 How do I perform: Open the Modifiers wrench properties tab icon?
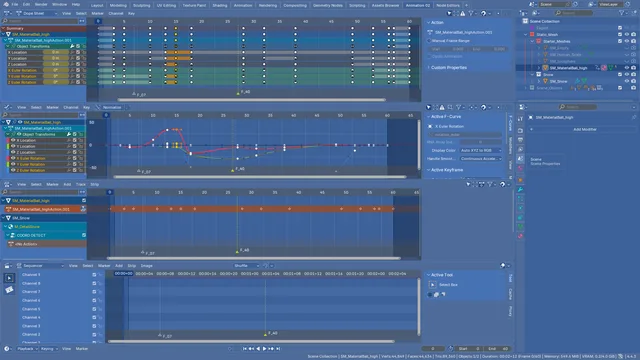[x=520, y=189]
